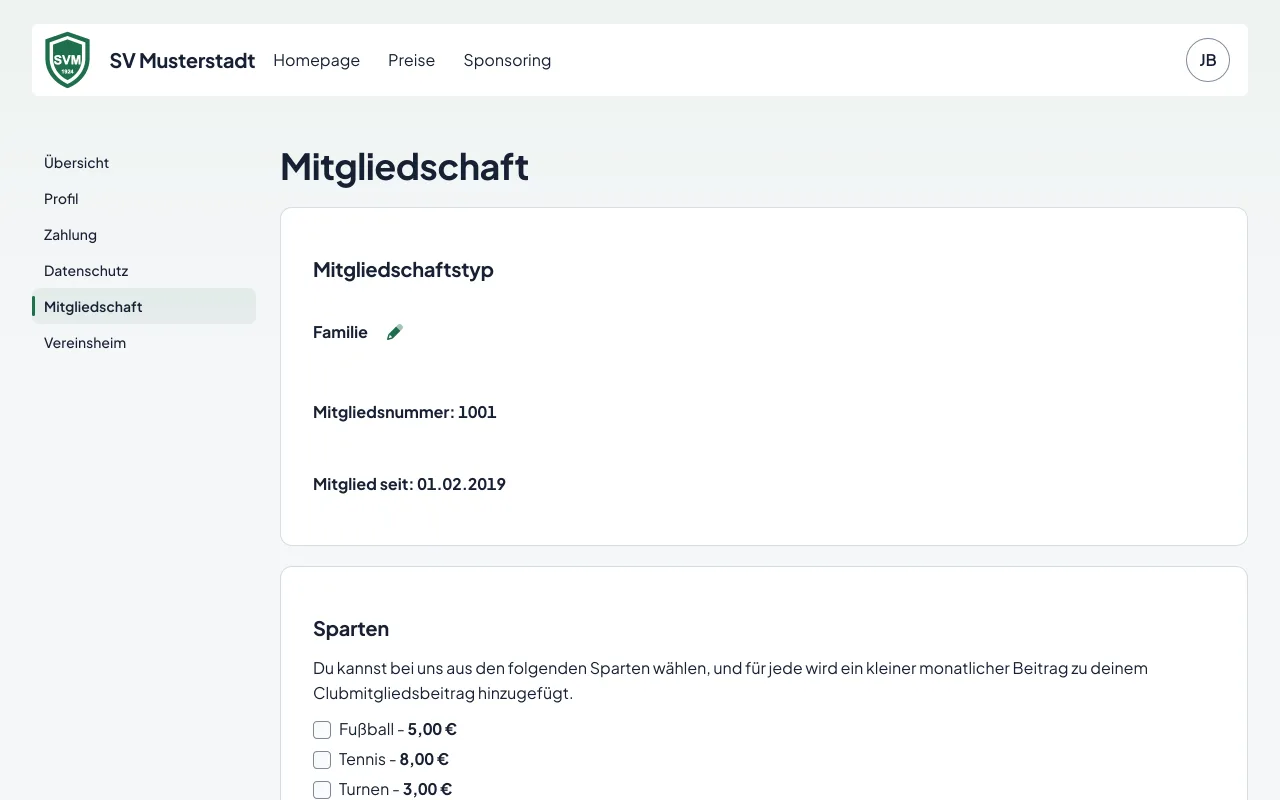Switch to the Profil section
The image size is (1280, 800).
(x=144, y=199)
